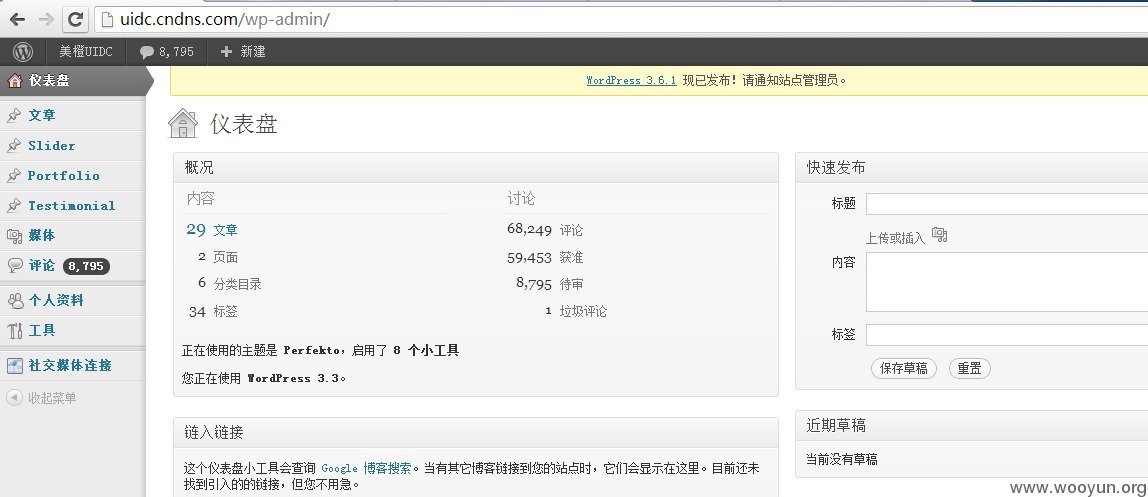Click the 概况 panel header

coord(476,168)
